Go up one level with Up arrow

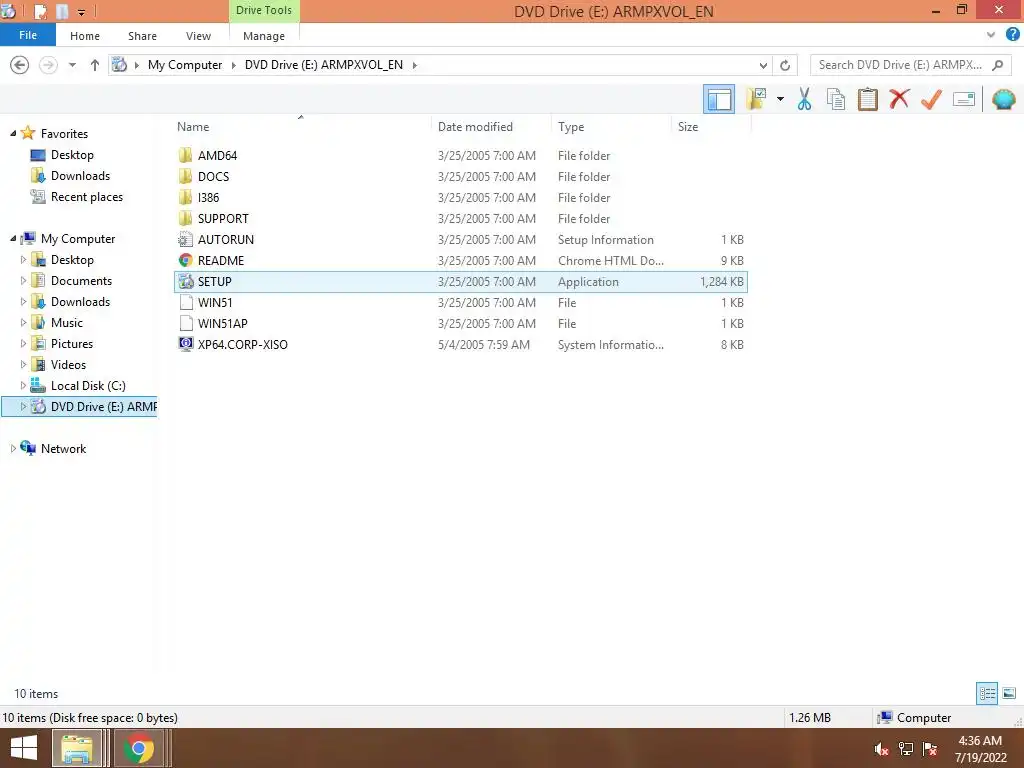95,65
